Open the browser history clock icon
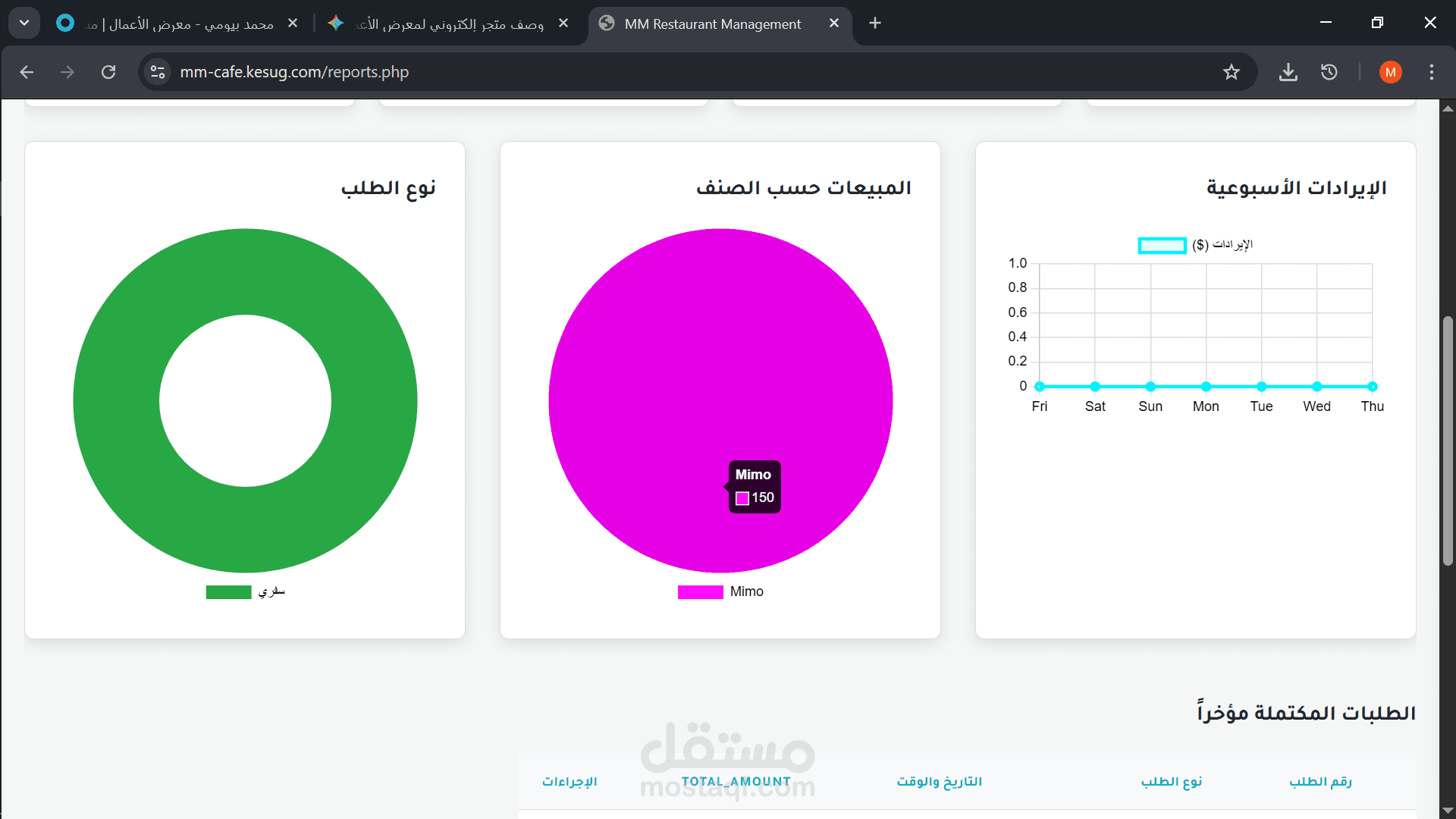The image size is (1456, 819). coord(1329,72)
